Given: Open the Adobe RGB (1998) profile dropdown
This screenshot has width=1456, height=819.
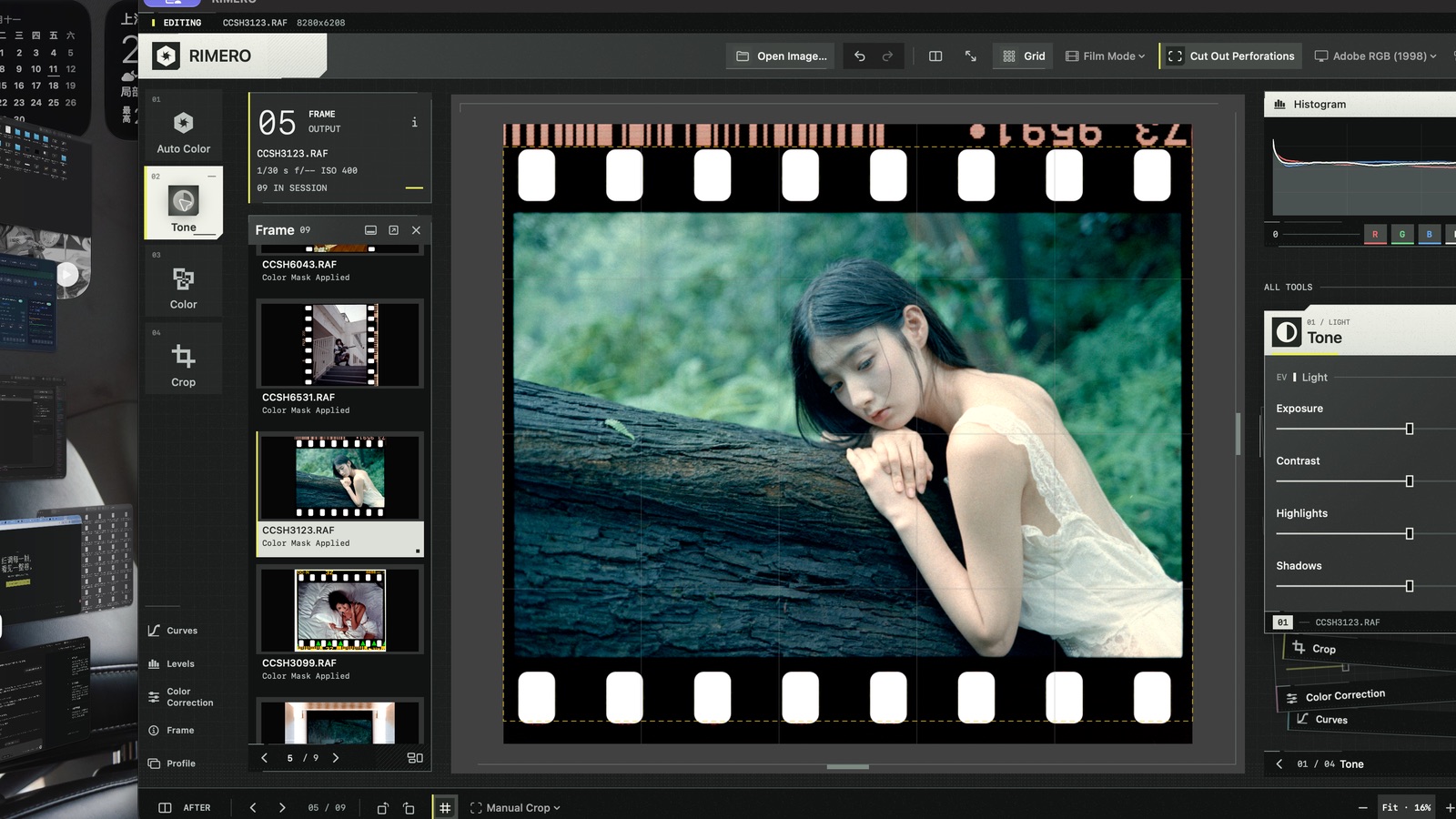Looking at the screenshot, I should [x=1375, y=56].
